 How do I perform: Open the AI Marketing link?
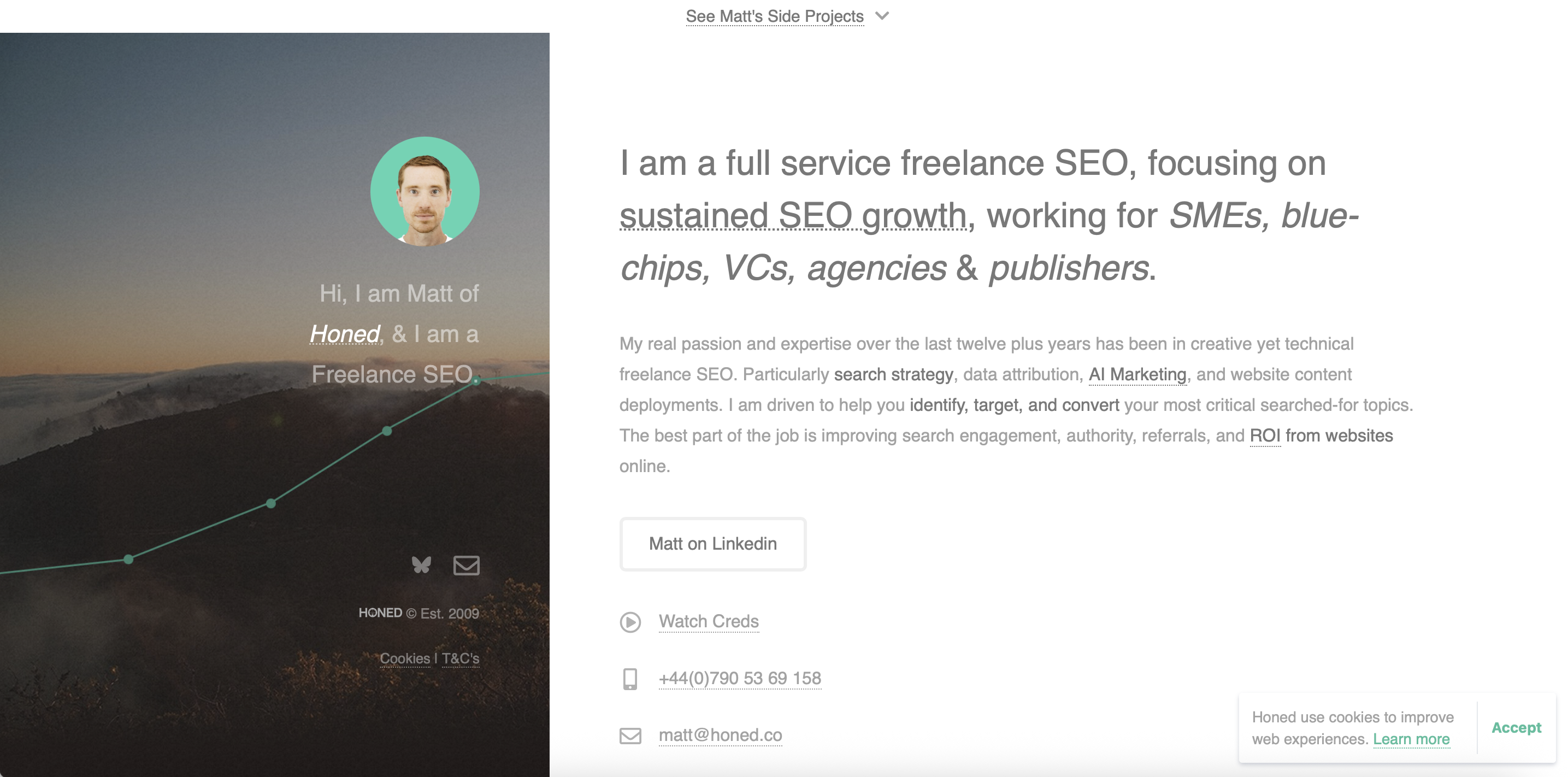coord(1137,374)
